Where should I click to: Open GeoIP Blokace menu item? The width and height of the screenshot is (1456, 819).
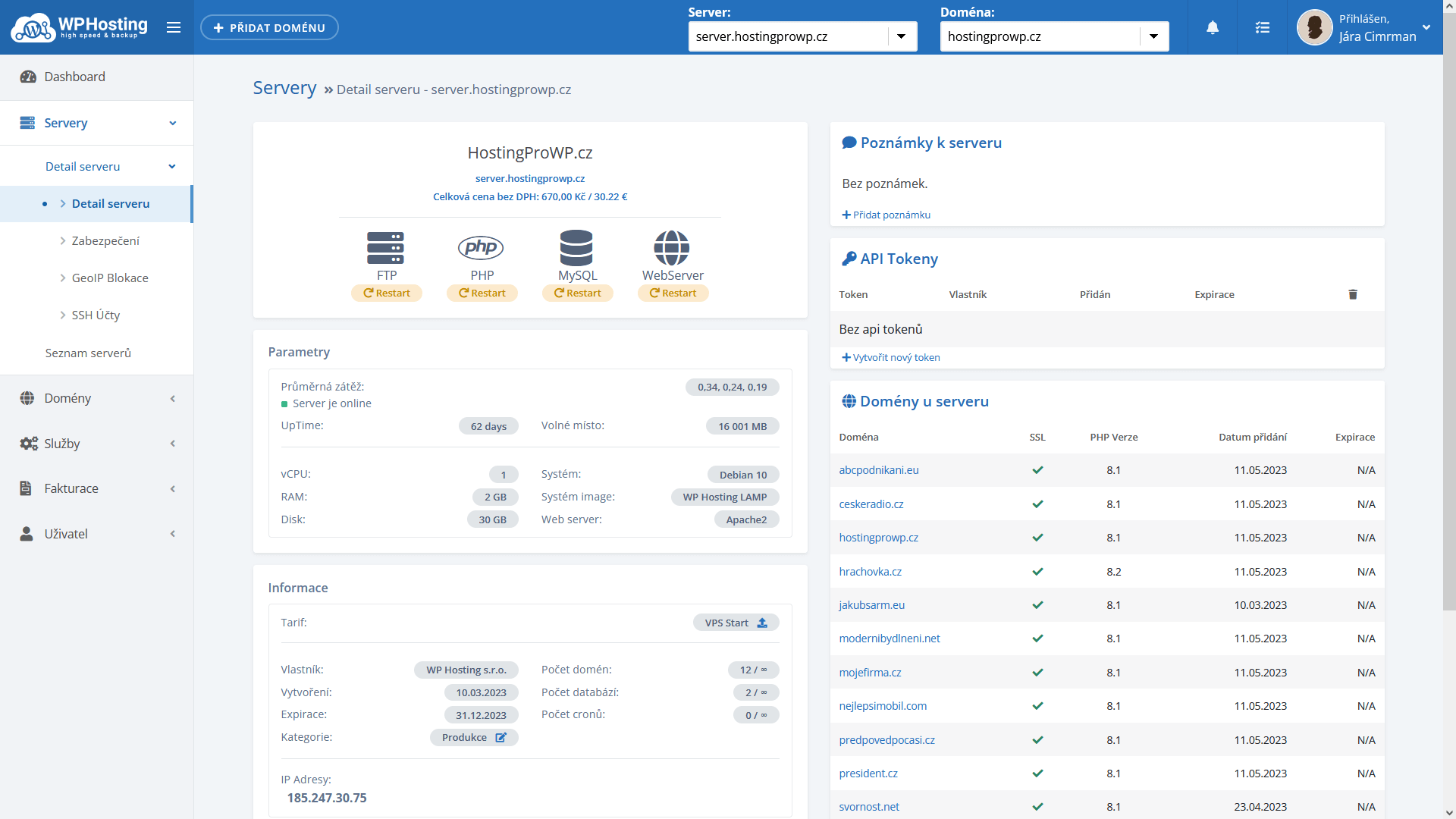pyautogui.click(x=110, y=278)
